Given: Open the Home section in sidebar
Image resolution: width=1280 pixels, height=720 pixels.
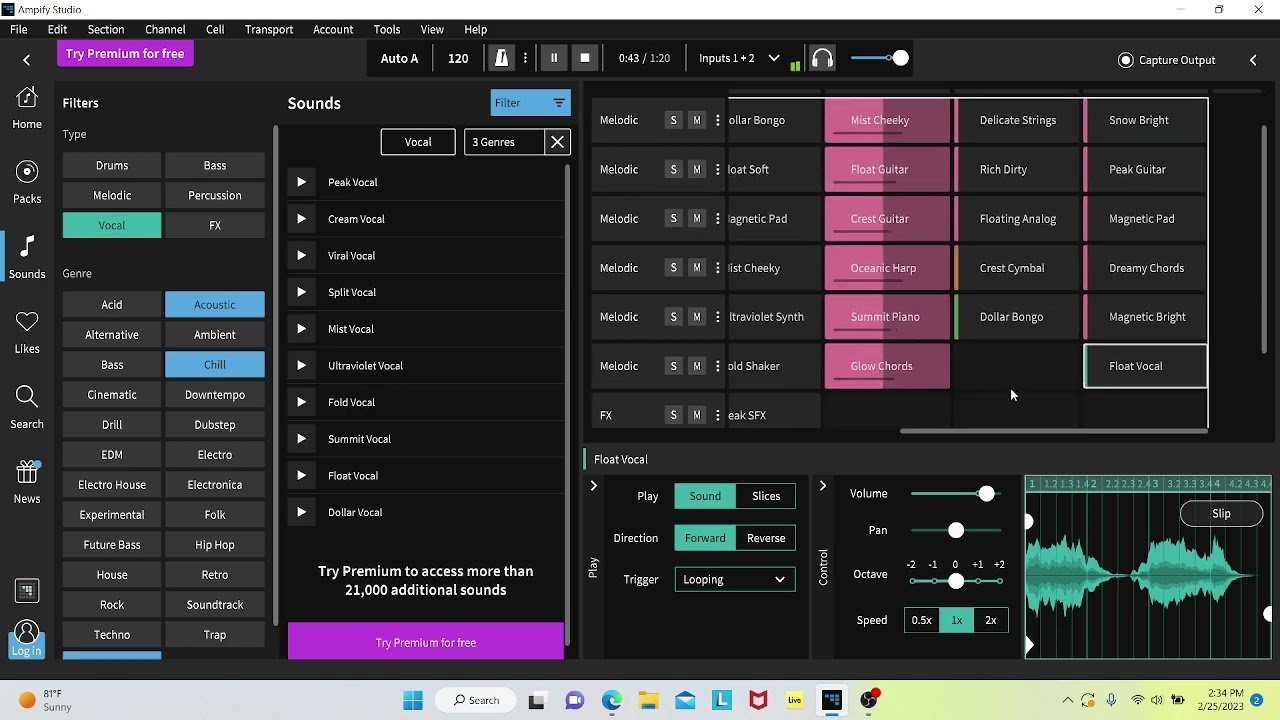Looking at the screenshot, I should click(27, 108).
